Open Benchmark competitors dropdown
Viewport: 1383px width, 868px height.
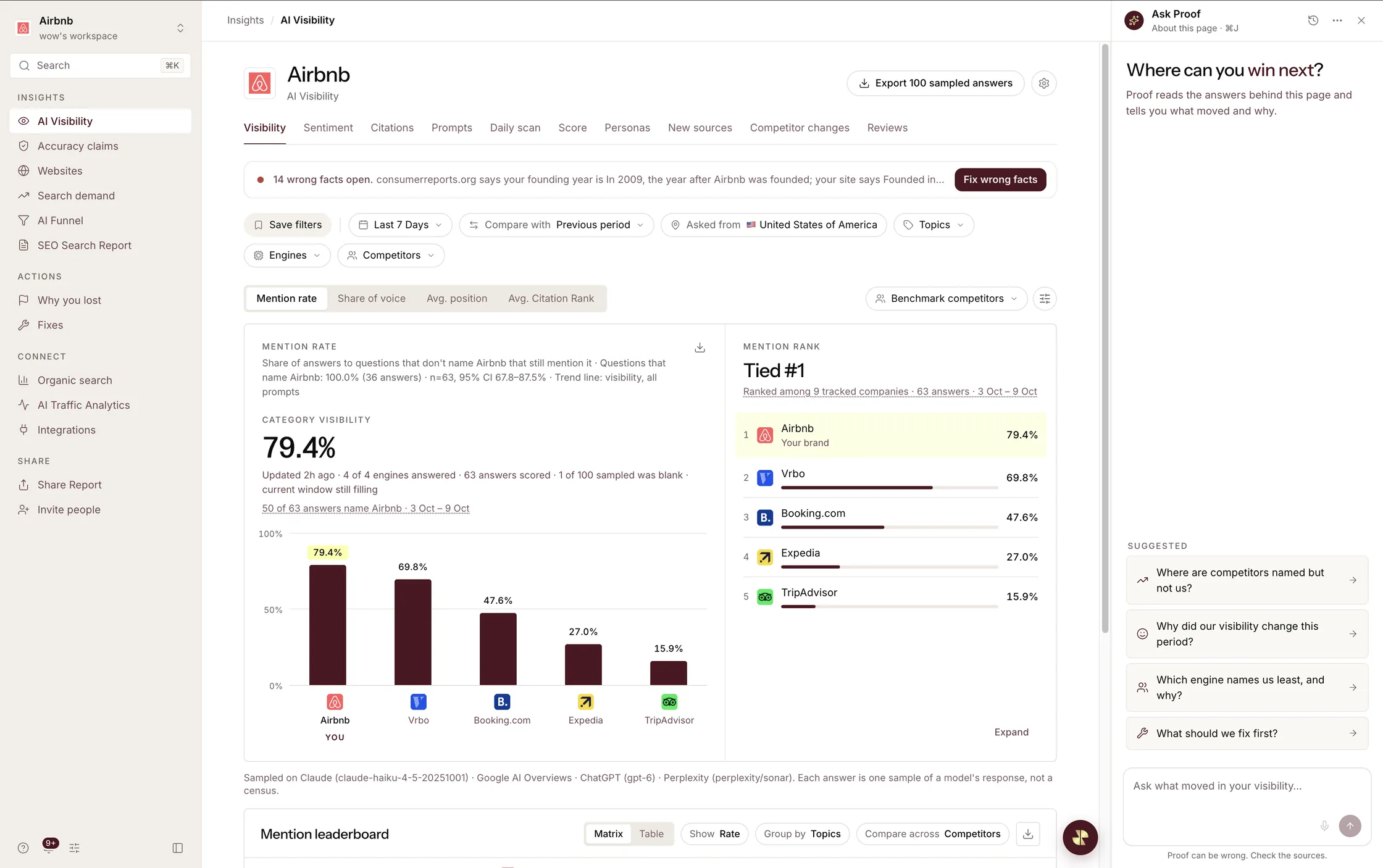coord(946,299)
